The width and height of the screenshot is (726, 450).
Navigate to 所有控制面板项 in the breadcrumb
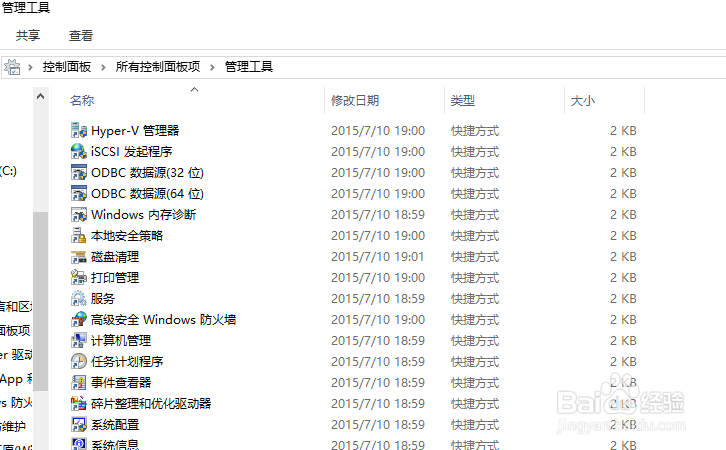coord(158,67)
